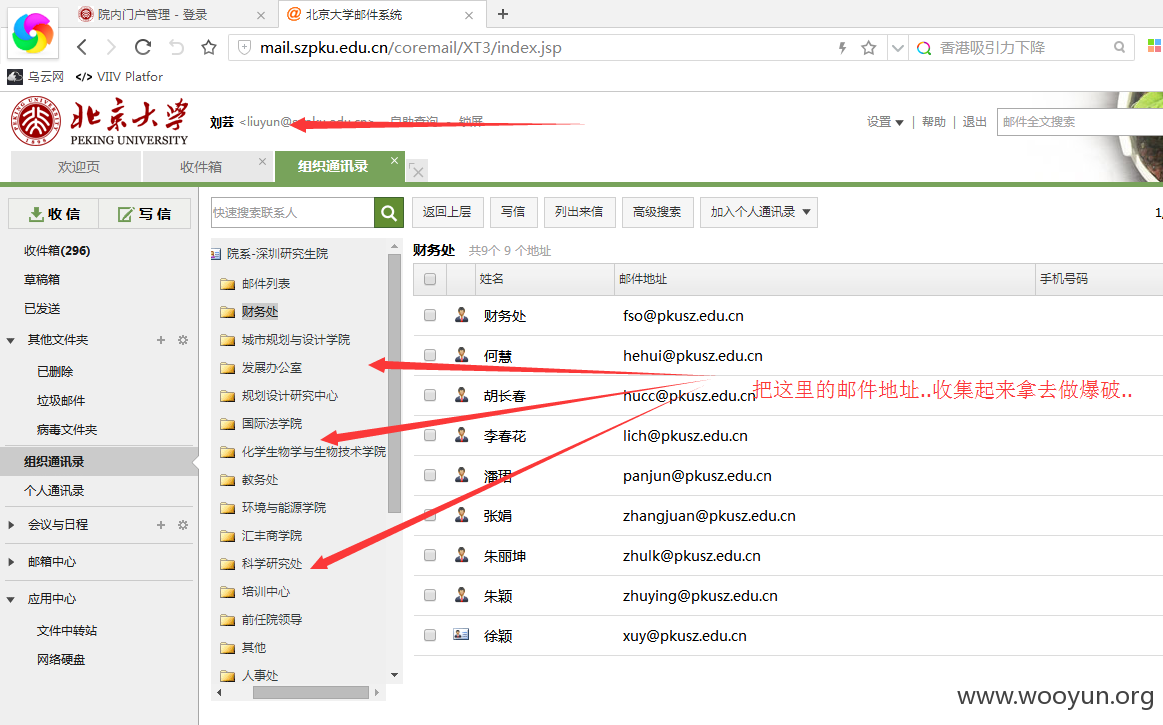Reload the page with the refresh icon
1163x725 pixels.
coord(143,47)
